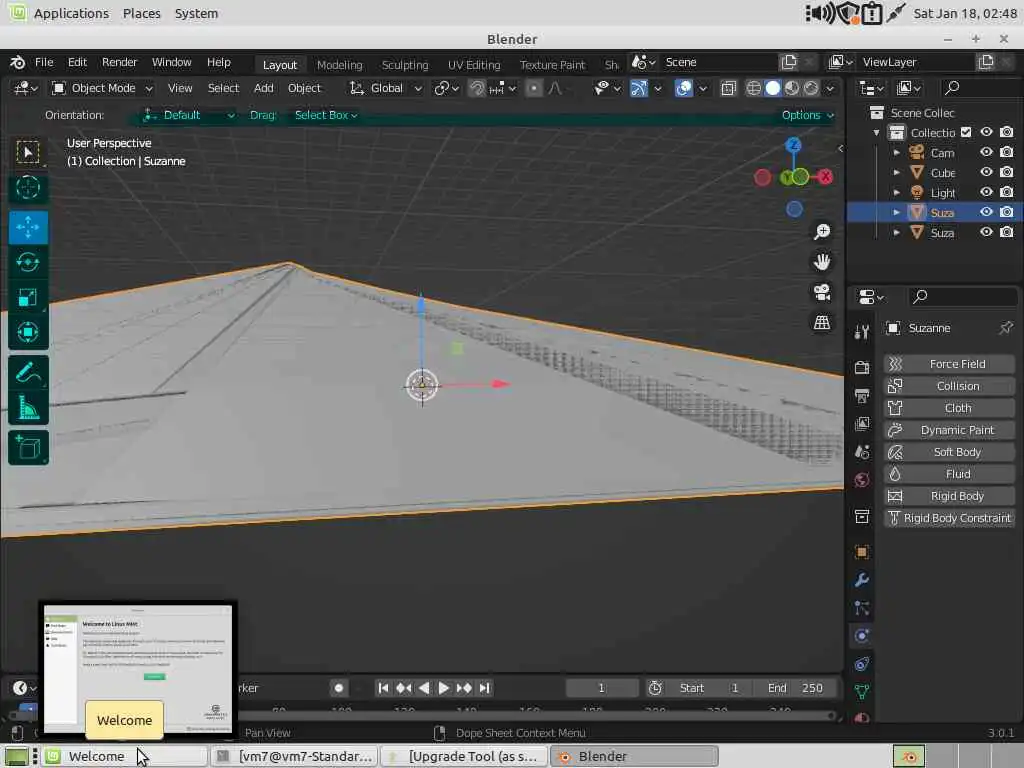Viewport: 1024px width, 768px height.
Task: Open the viewport Select menu
Action: (223, 88)
